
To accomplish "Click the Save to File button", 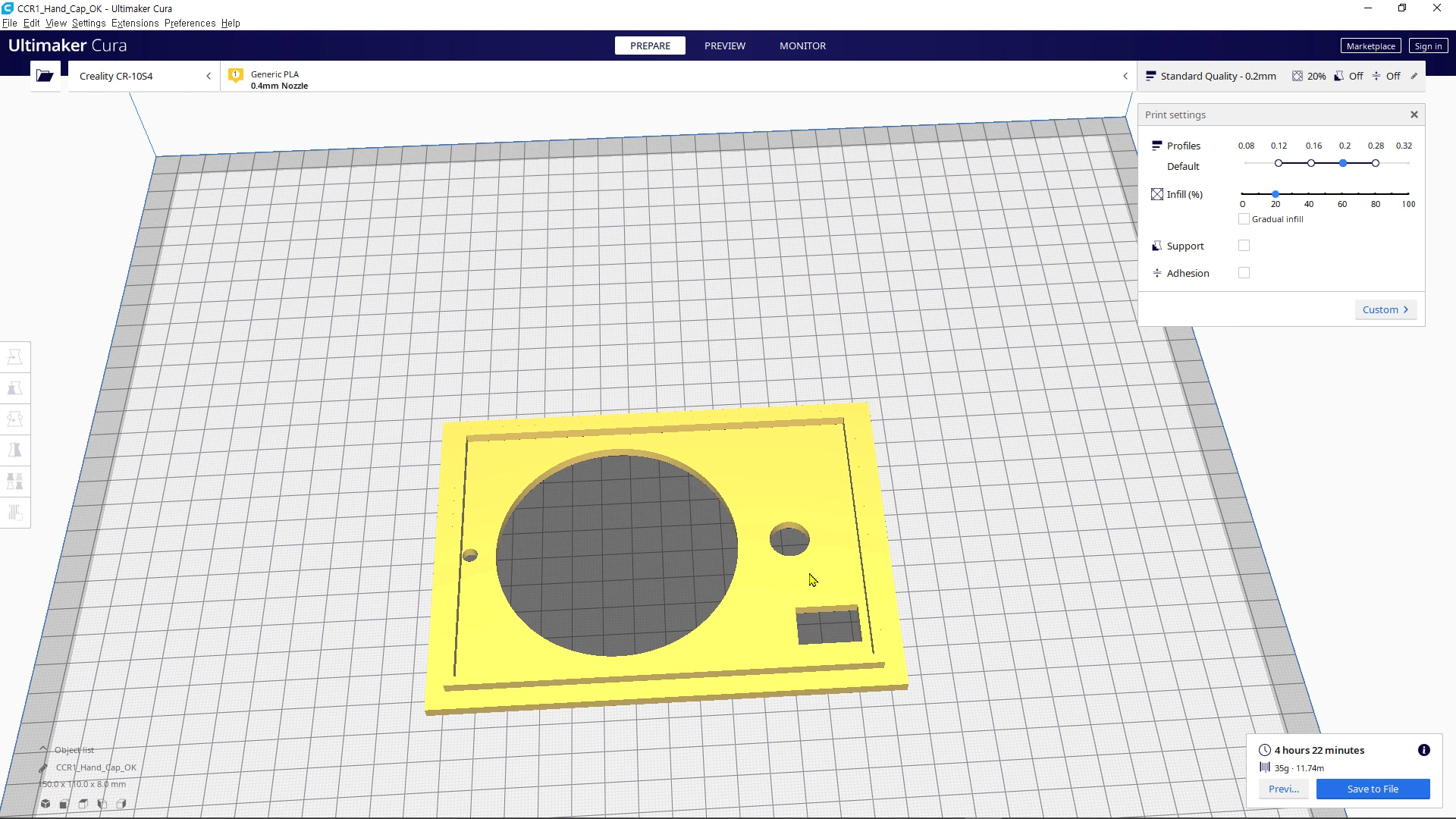I will [1373, 789].
